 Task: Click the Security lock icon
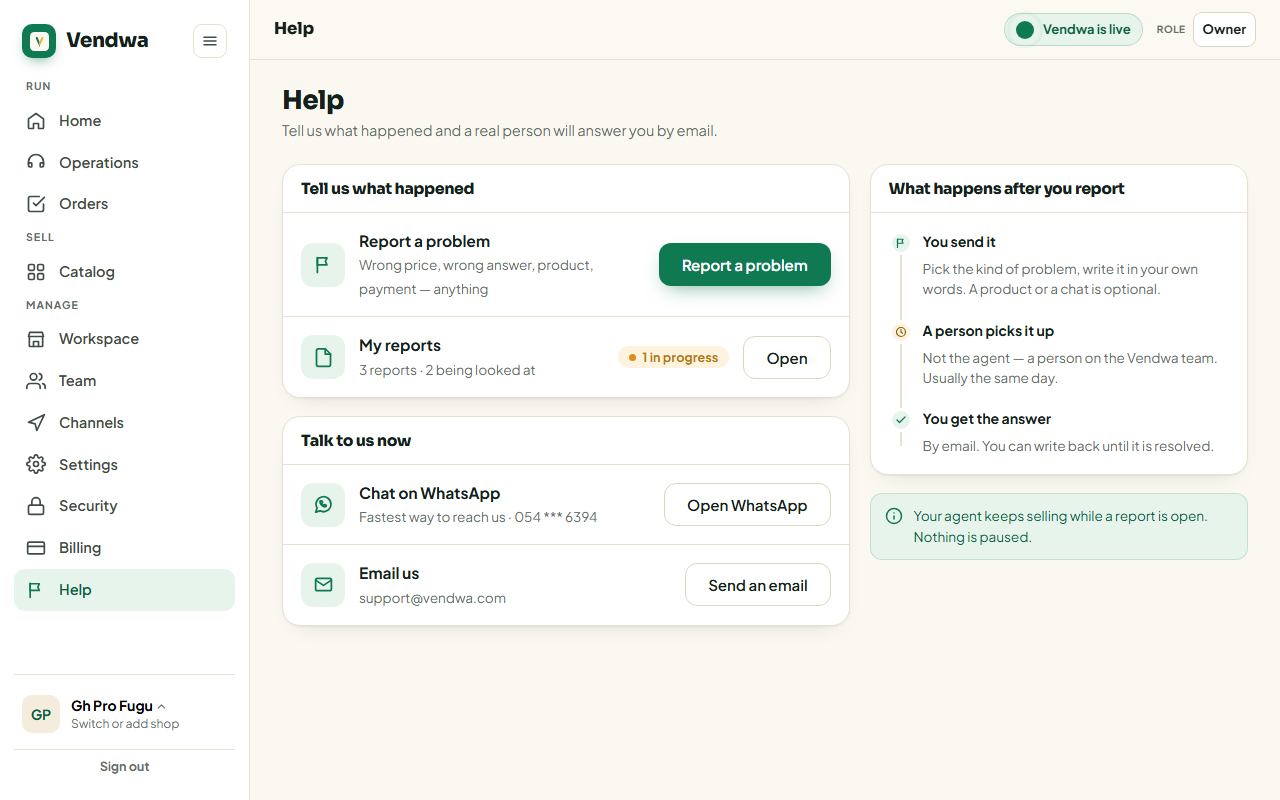[x=36, y=506]
